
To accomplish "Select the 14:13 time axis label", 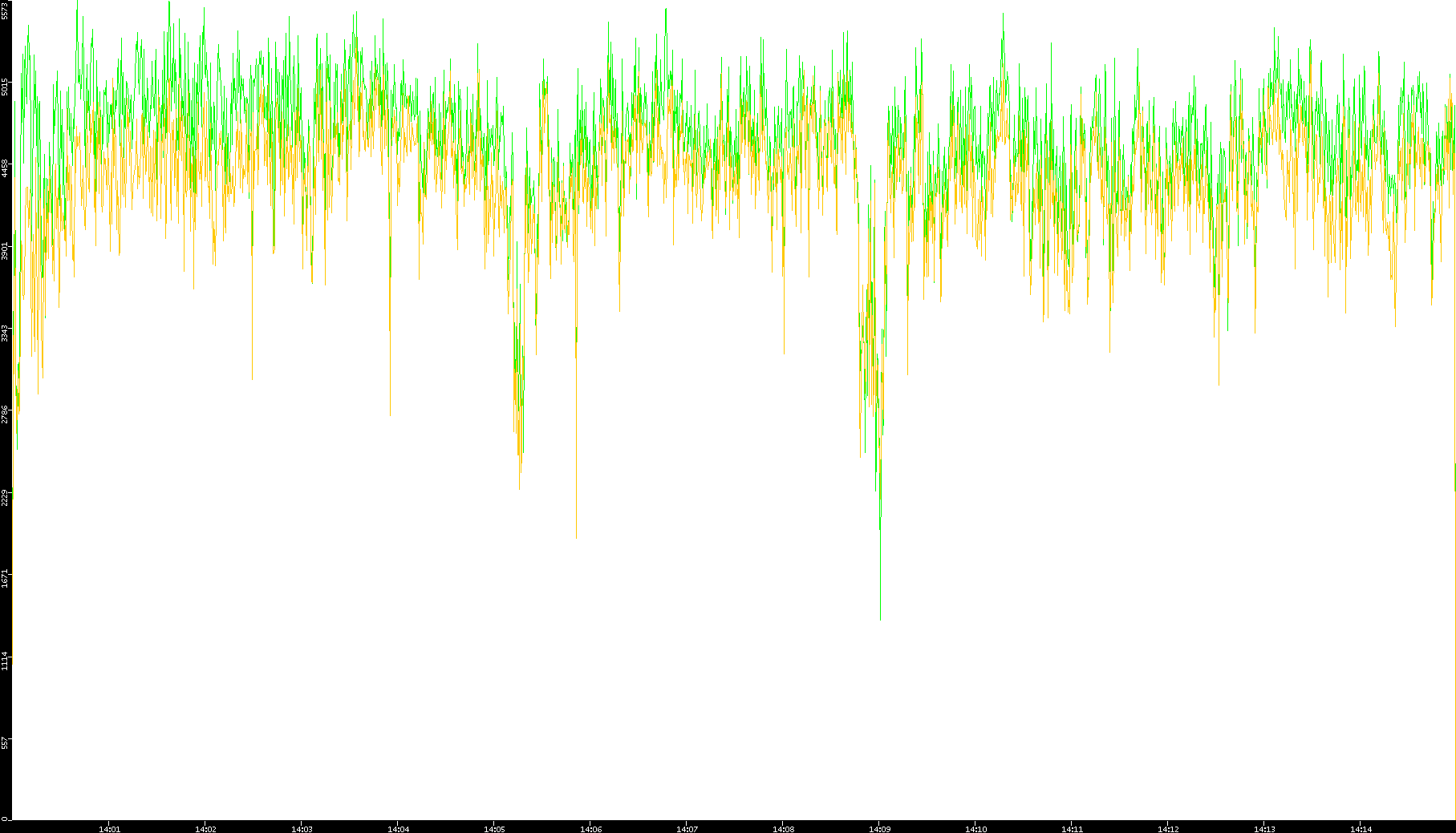I will 1264,829.
